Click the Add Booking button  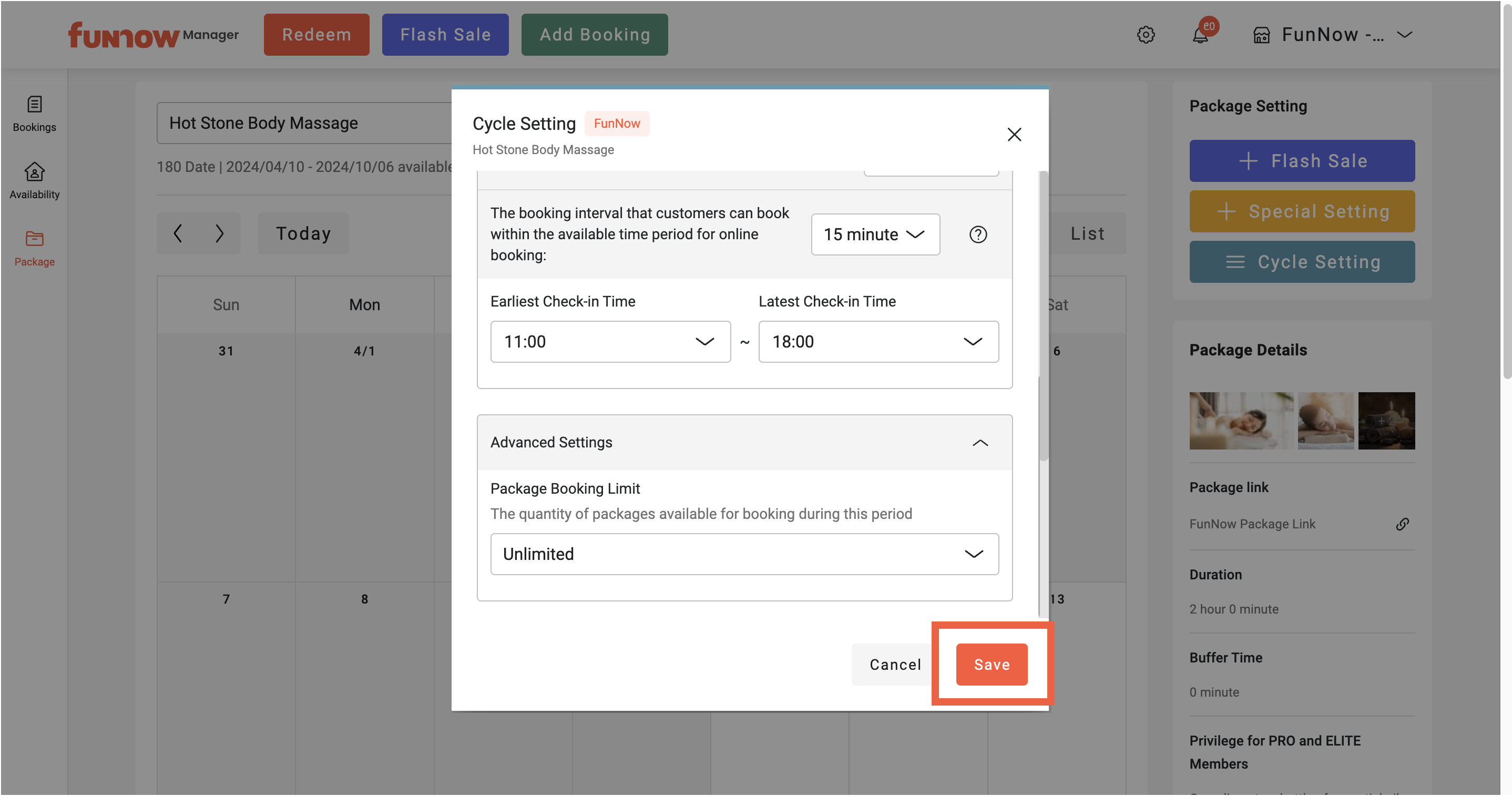click(595, 35)
